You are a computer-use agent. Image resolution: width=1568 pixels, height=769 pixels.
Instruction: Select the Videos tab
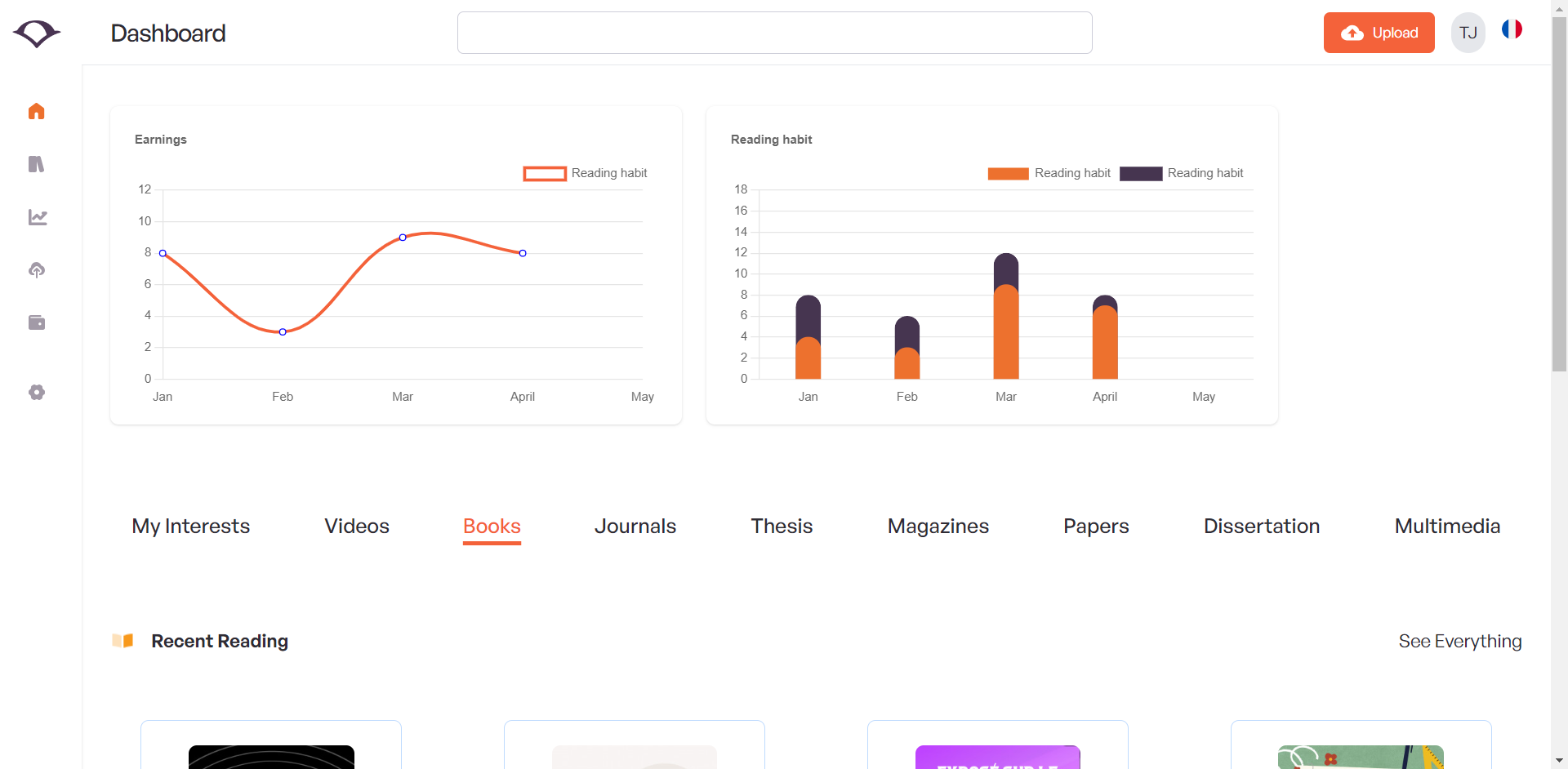357,527
